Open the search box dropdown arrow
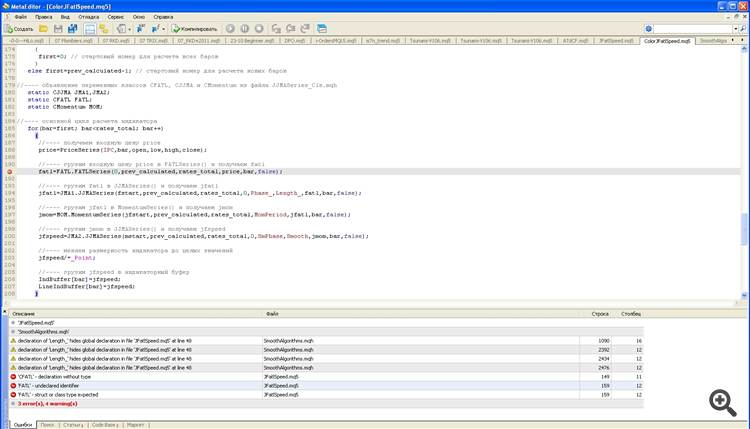Image resolution: width=750 pixels, height=429 pixels. click(735, 29)
